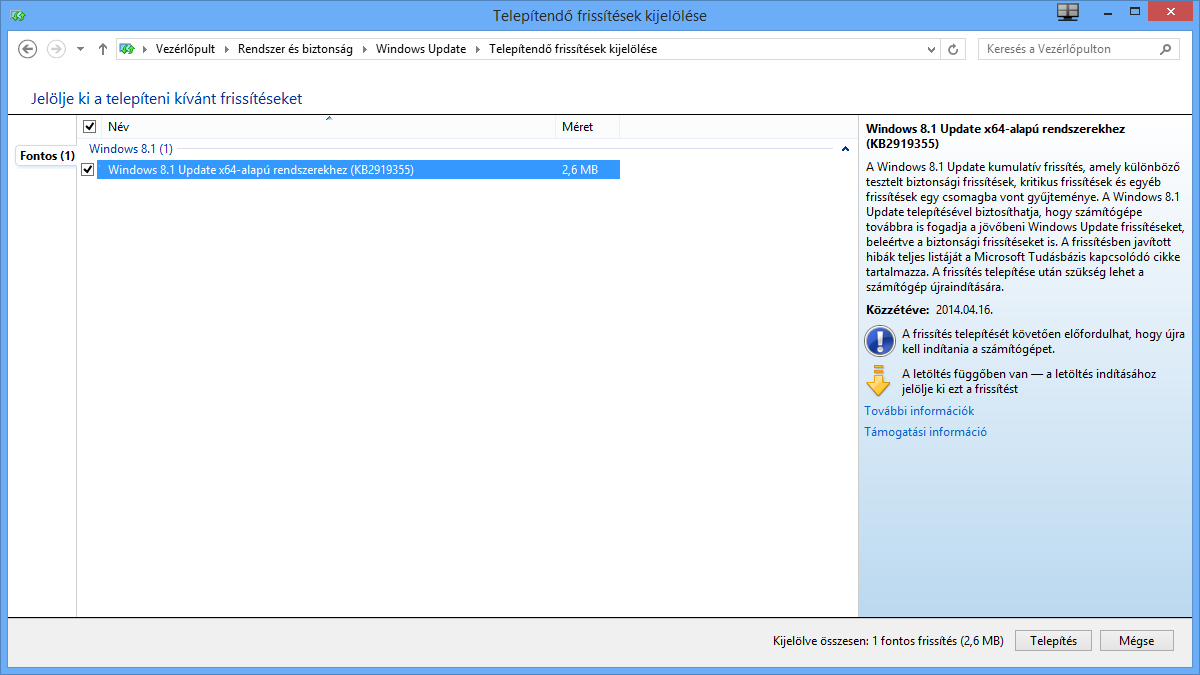This screenshot has height=675, width=1200.
Task: Click the search magnifier icon
Action: point(1167,49)
